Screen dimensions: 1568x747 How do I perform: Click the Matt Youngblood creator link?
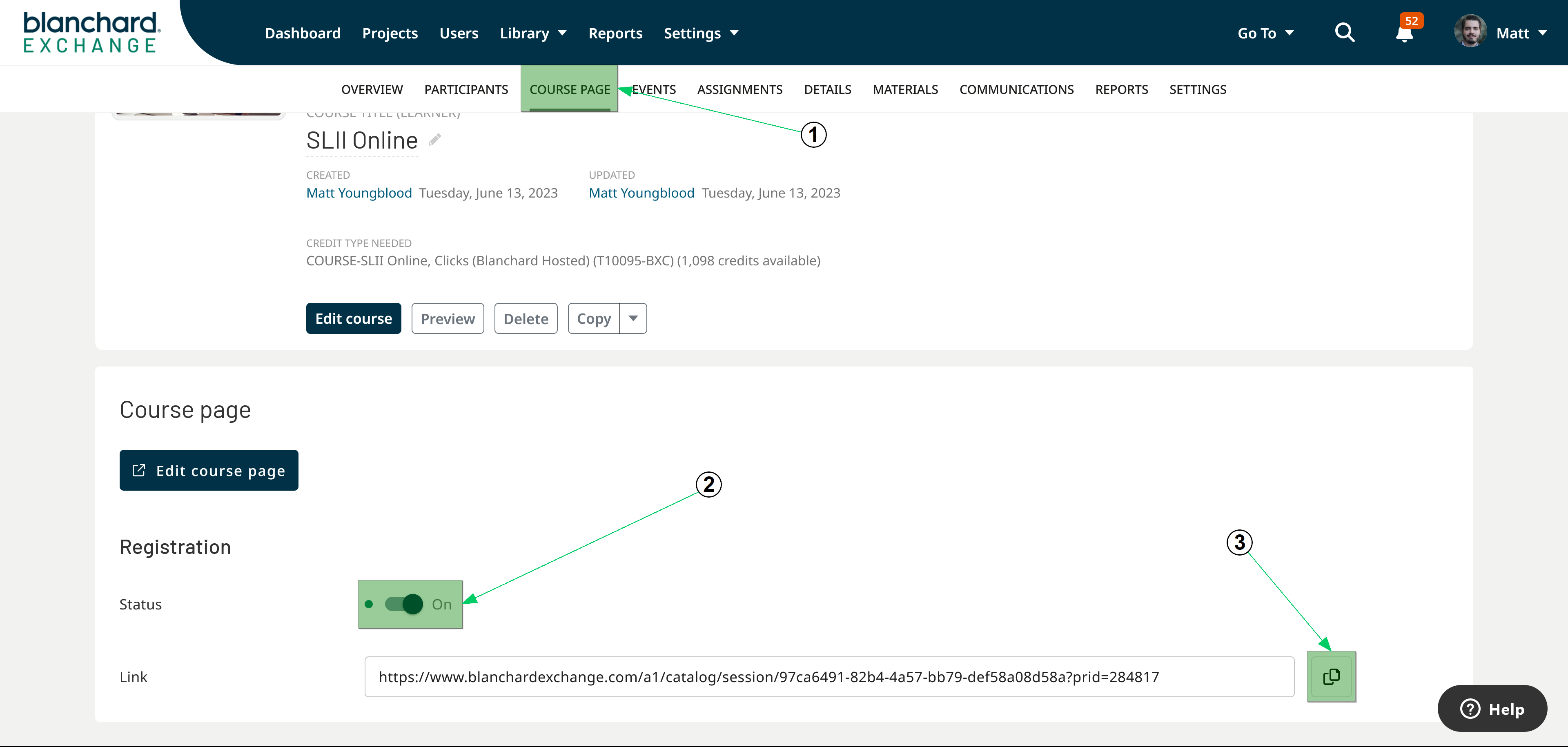click(359, 193)
